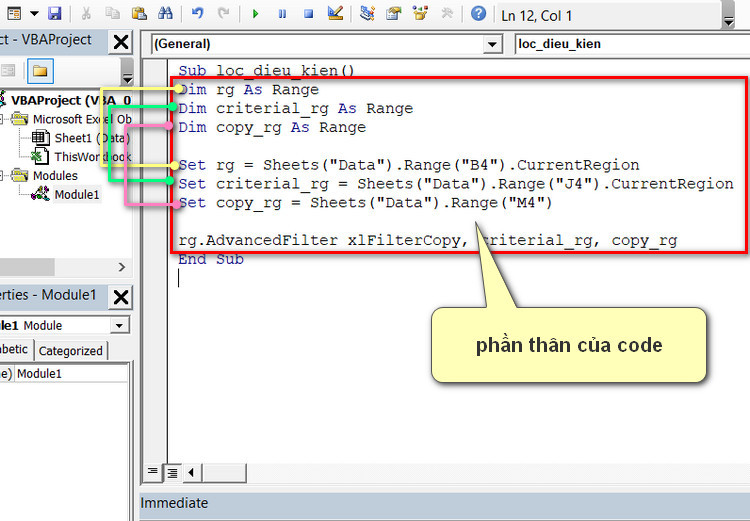Run the macro with the green play icon
This screenshot has height=521, width=750.
click(255, 14)
